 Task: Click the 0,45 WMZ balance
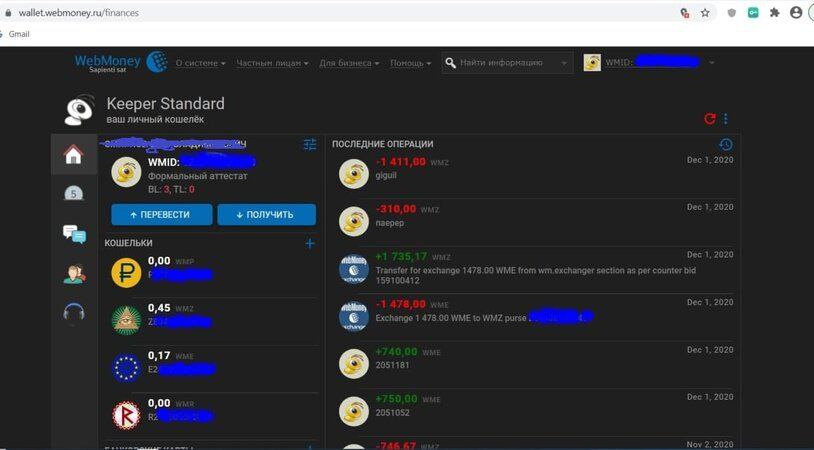click(x=170, y=308)
